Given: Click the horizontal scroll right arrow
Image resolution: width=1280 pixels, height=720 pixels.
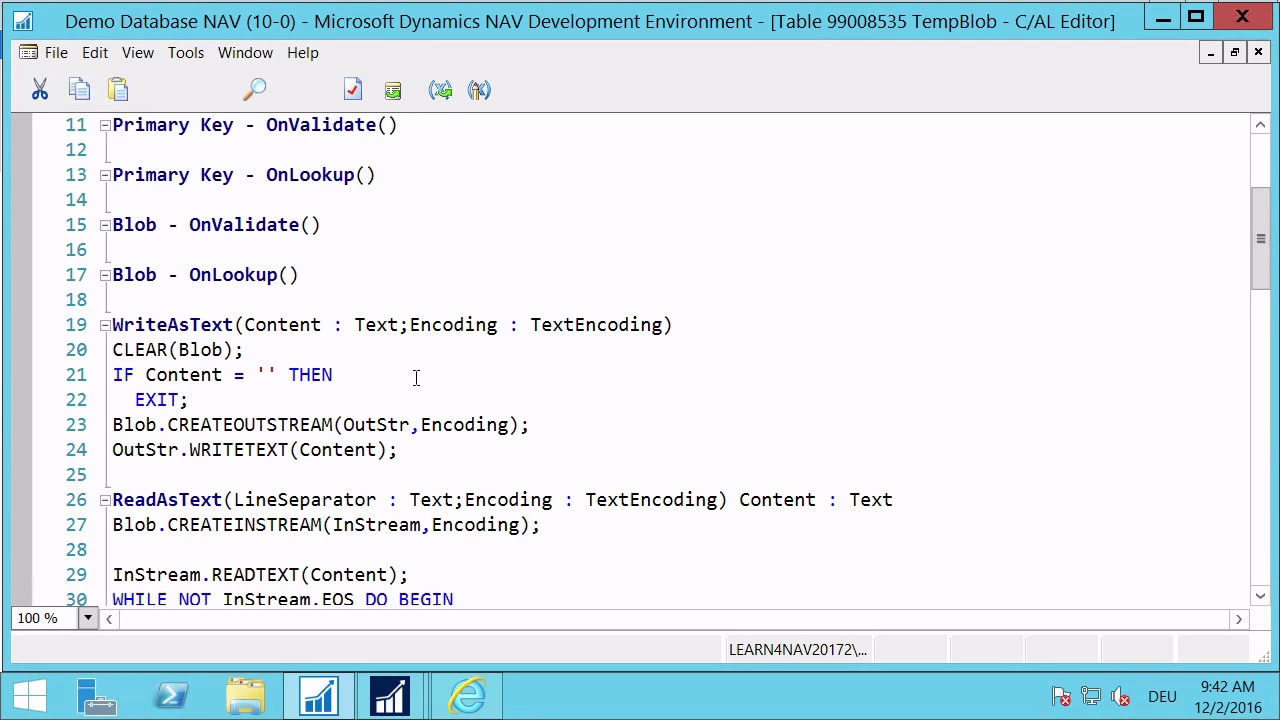Looking at the screenshot, I should pyautogui.click(x=1238, y=619).
